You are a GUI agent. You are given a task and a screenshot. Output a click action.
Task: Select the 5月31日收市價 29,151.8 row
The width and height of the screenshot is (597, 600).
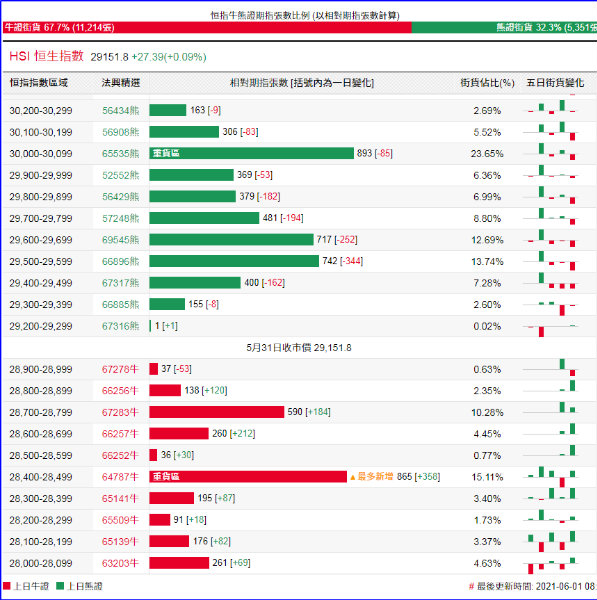(x=298, y=347)
